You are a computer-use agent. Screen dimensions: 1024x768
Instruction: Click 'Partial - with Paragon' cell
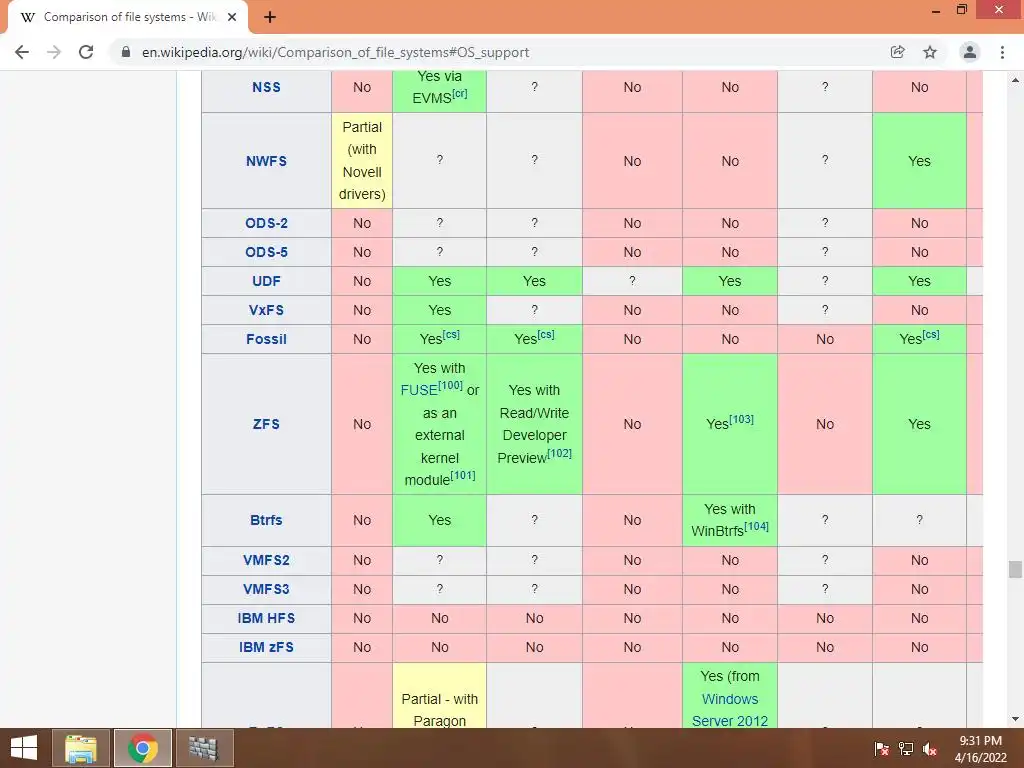(440, 696)
